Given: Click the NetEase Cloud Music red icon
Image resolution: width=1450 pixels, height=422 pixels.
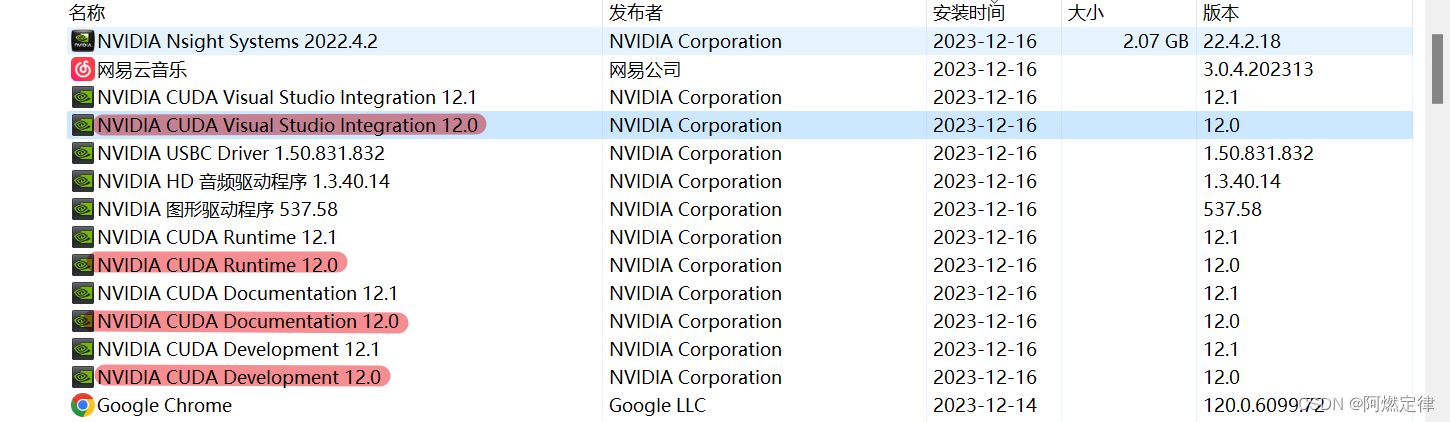Looking at the screenshot, I should point(83,69).
